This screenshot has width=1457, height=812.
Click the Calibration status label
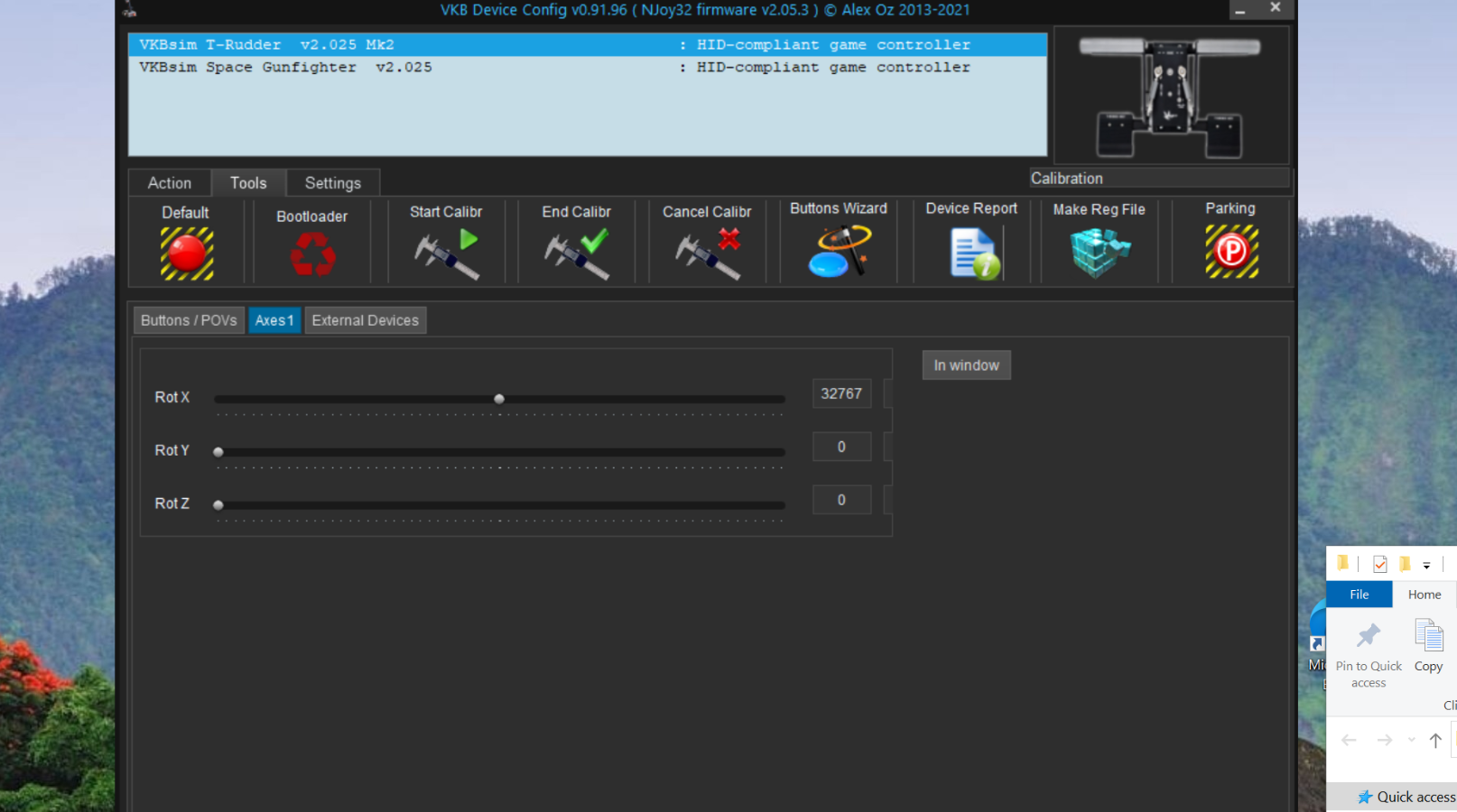[1161, 179]
